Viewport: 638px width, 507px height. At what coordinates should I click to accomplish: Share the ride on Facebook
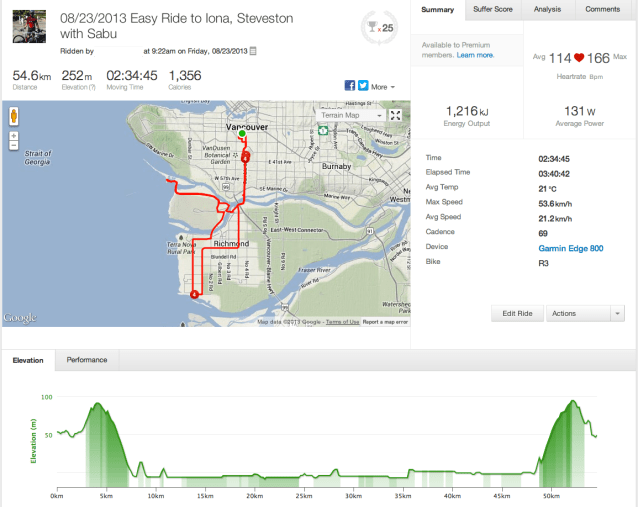tap(350, 87)
